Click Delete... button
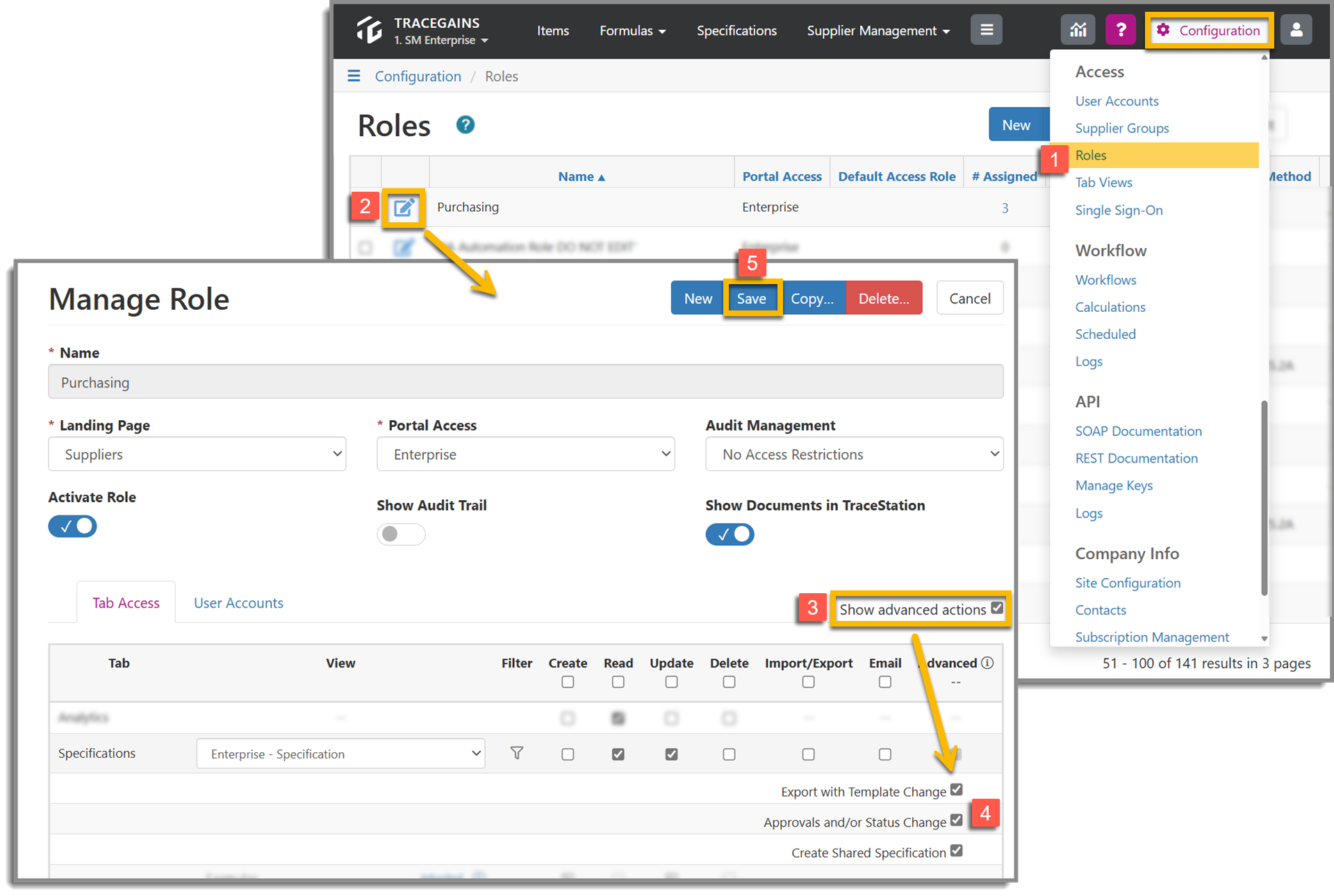The height and width of the screenshot is (896, 1334). click(884, 298)
